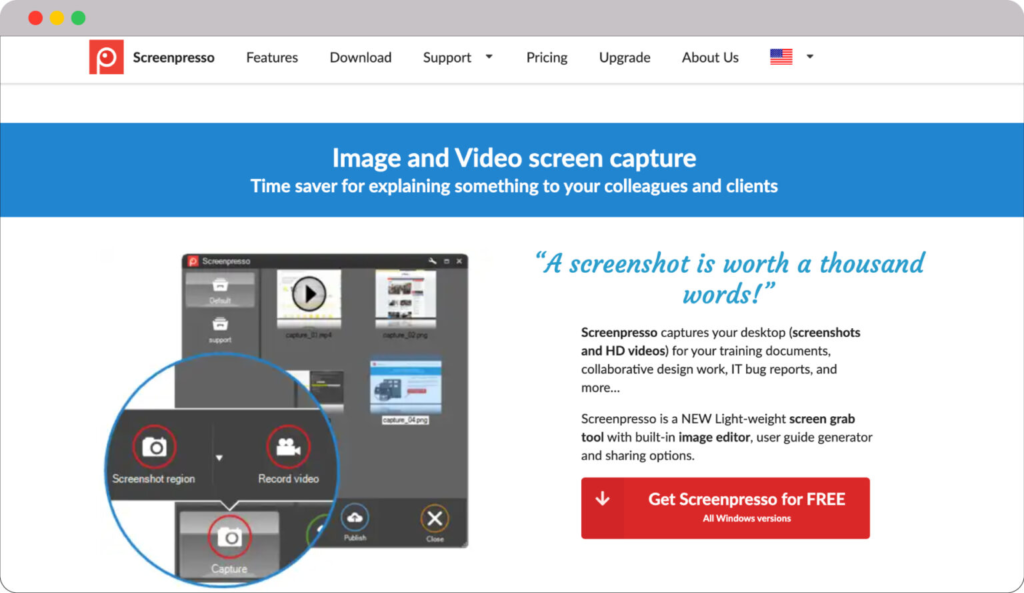Select the support workspace folder icon
1024x593 pixels.
tap(220, 324)
